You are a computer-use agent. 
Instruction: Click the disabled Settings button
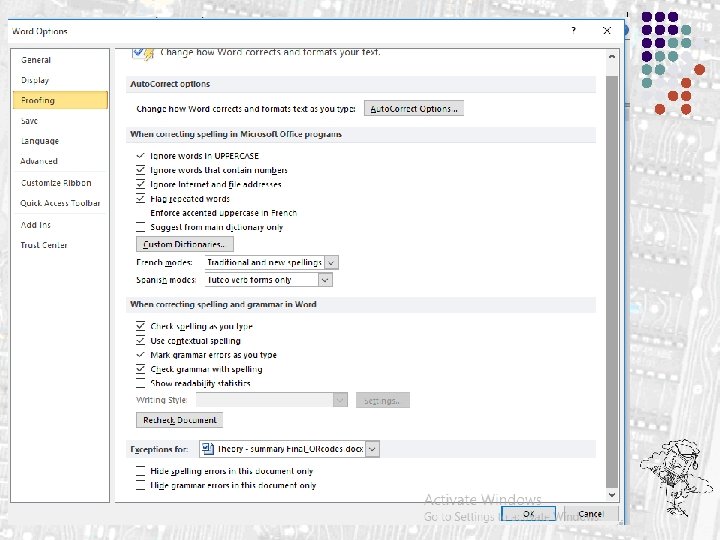tap(382, 400)
